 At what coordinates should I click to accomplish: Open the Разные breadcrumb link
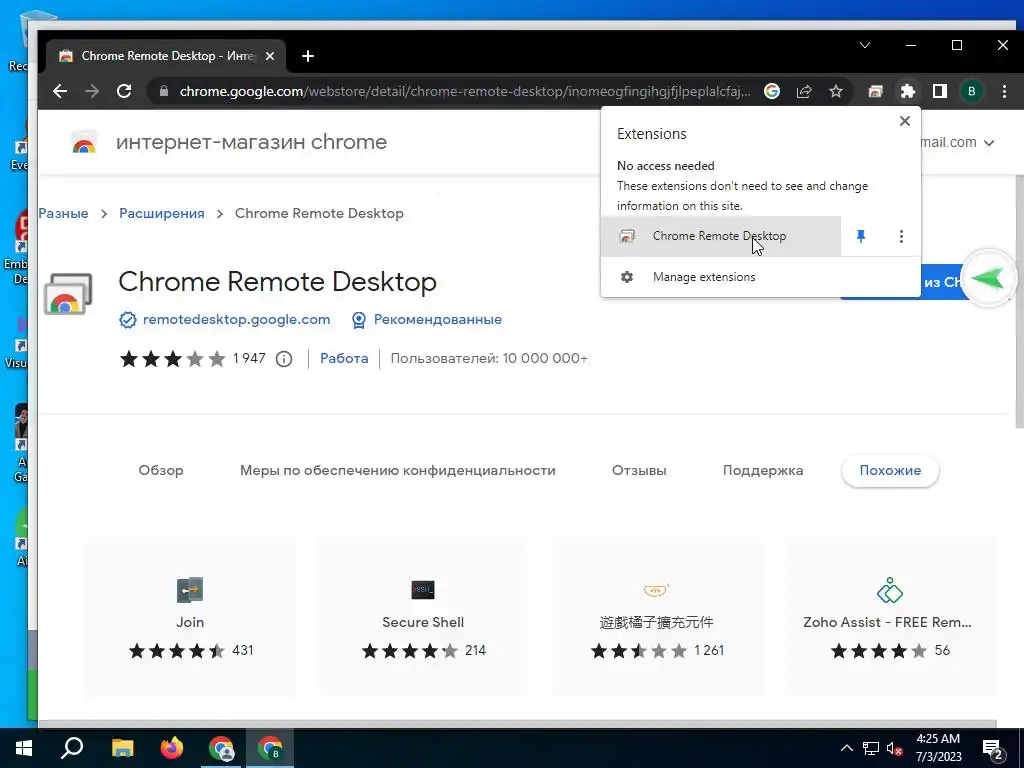(63, 214)
